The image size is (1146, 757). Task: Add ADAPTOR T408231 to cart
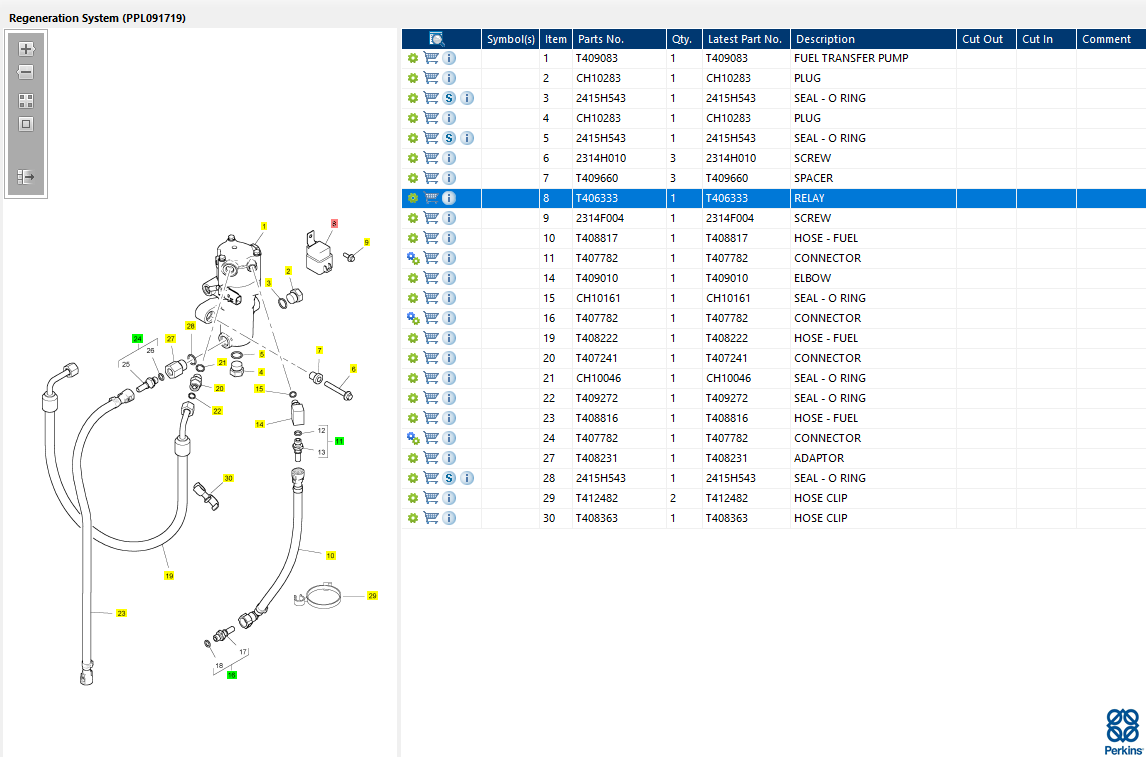[431, 458]
